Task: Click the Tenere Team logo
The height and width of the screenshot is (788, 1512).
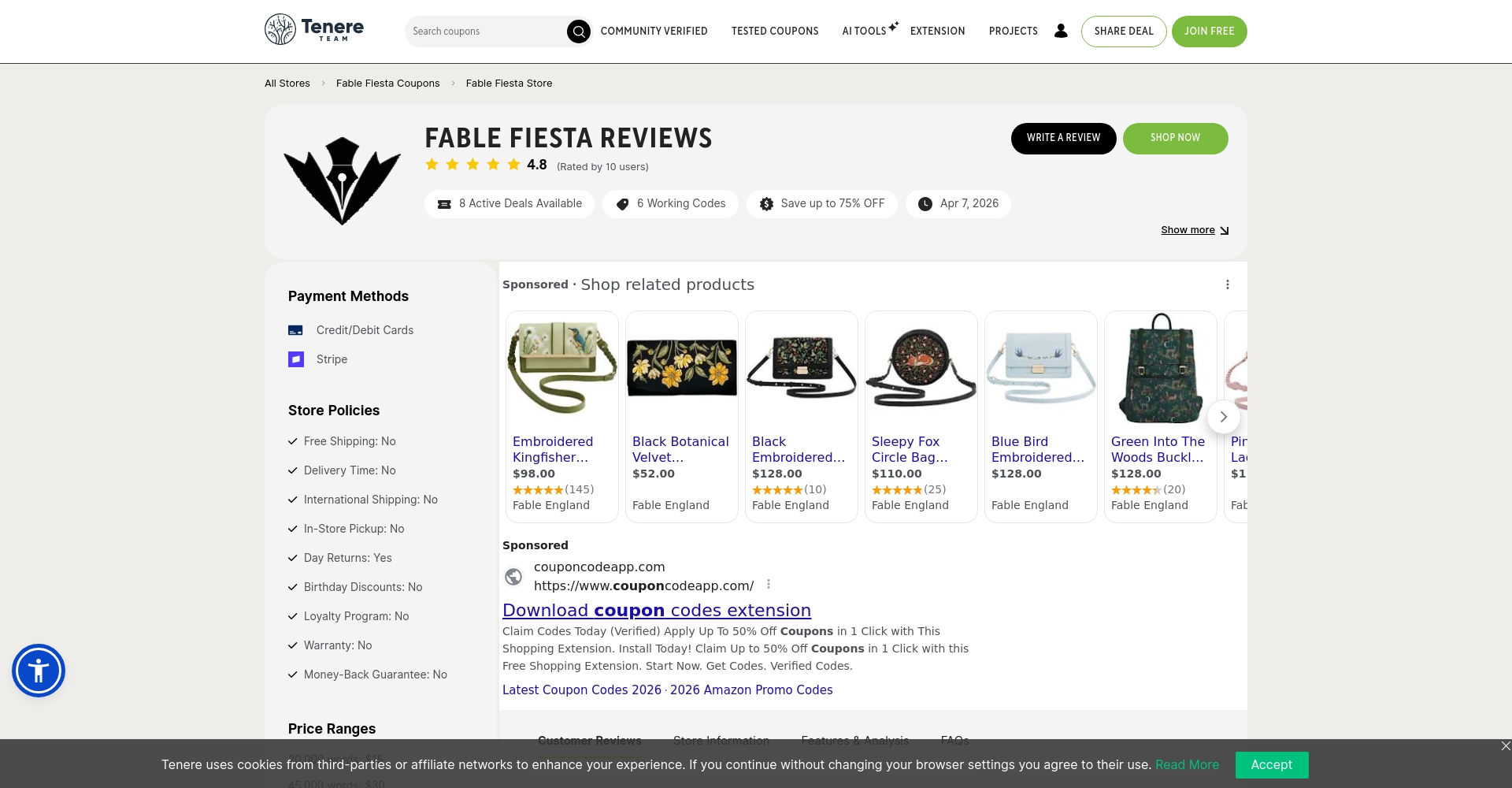Action: [x=313, y=29]
